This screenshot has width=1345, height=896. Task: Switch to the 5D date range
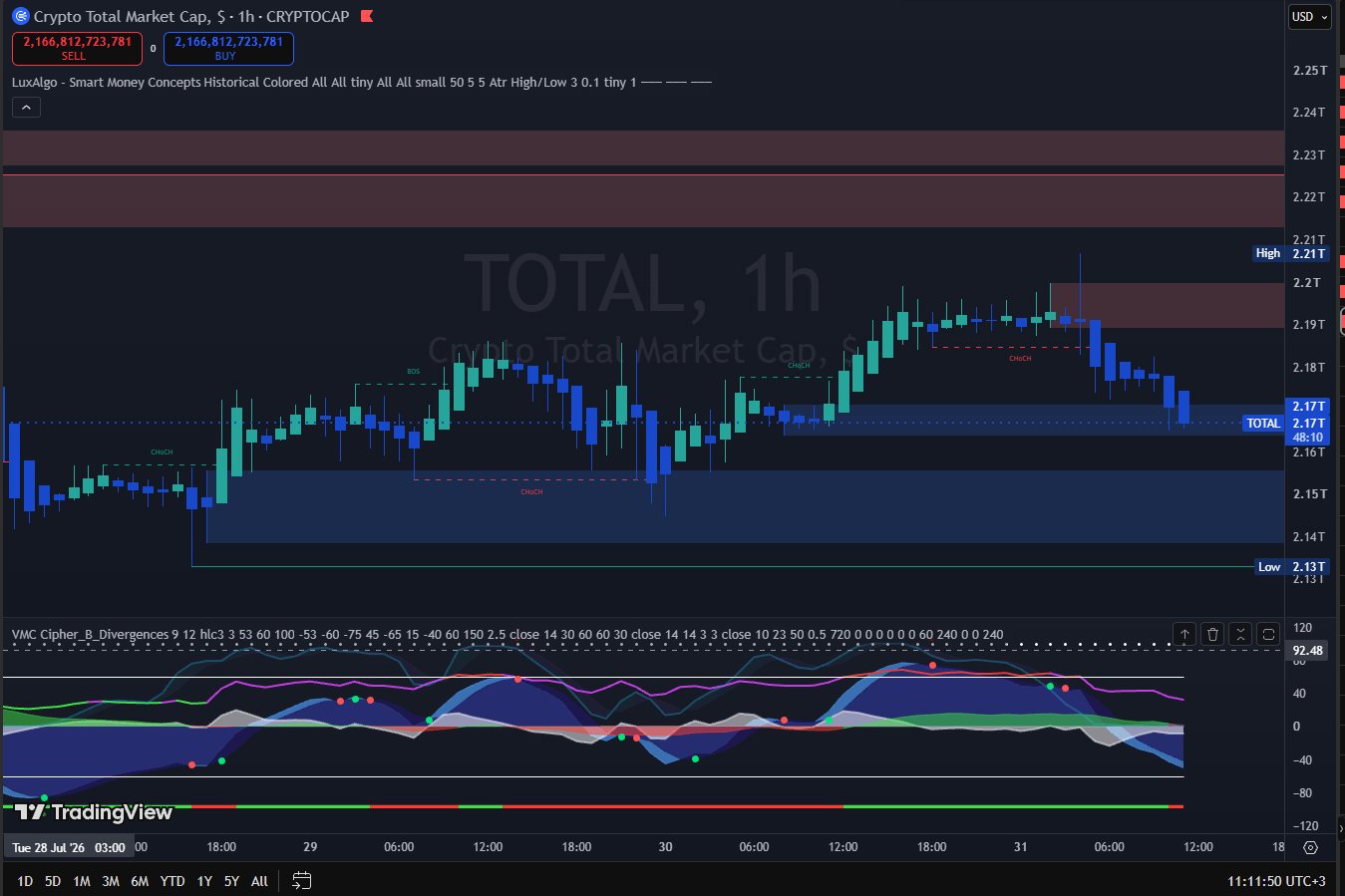[x=53, y=881]
